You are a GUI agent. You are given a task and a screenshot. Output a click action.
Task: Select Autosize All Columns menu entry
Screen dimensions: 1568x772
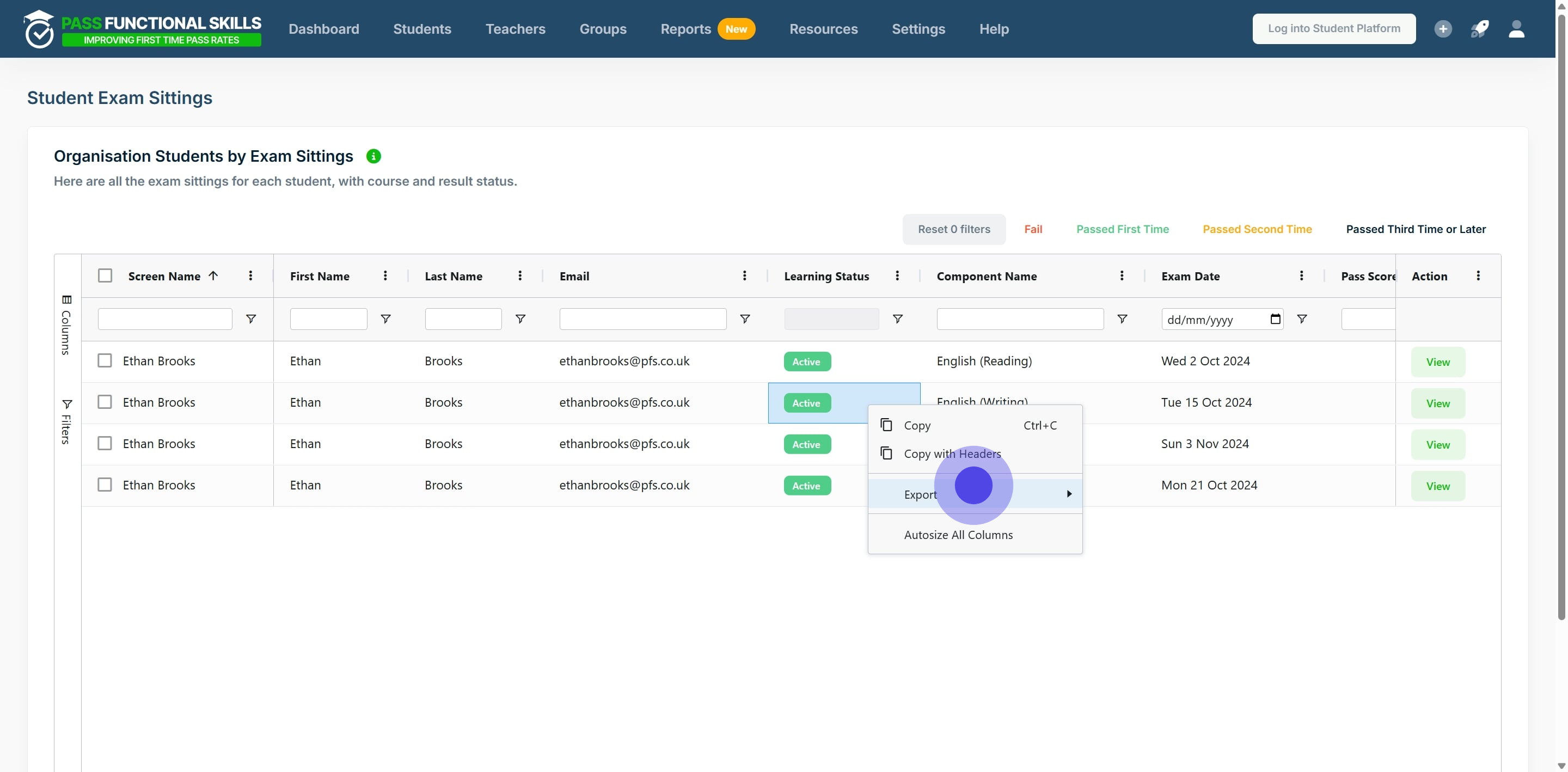(x=958, y=535)
